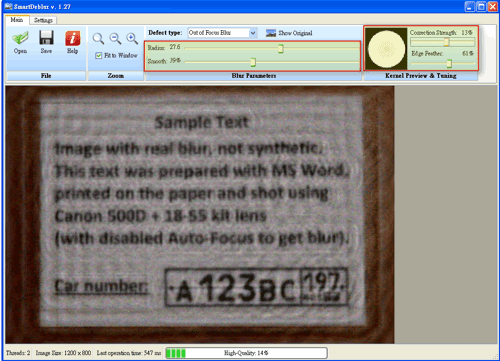Click the Kernel Preview & Tuning label
Viewport: 500px width, 361px height.
point(421,76)
